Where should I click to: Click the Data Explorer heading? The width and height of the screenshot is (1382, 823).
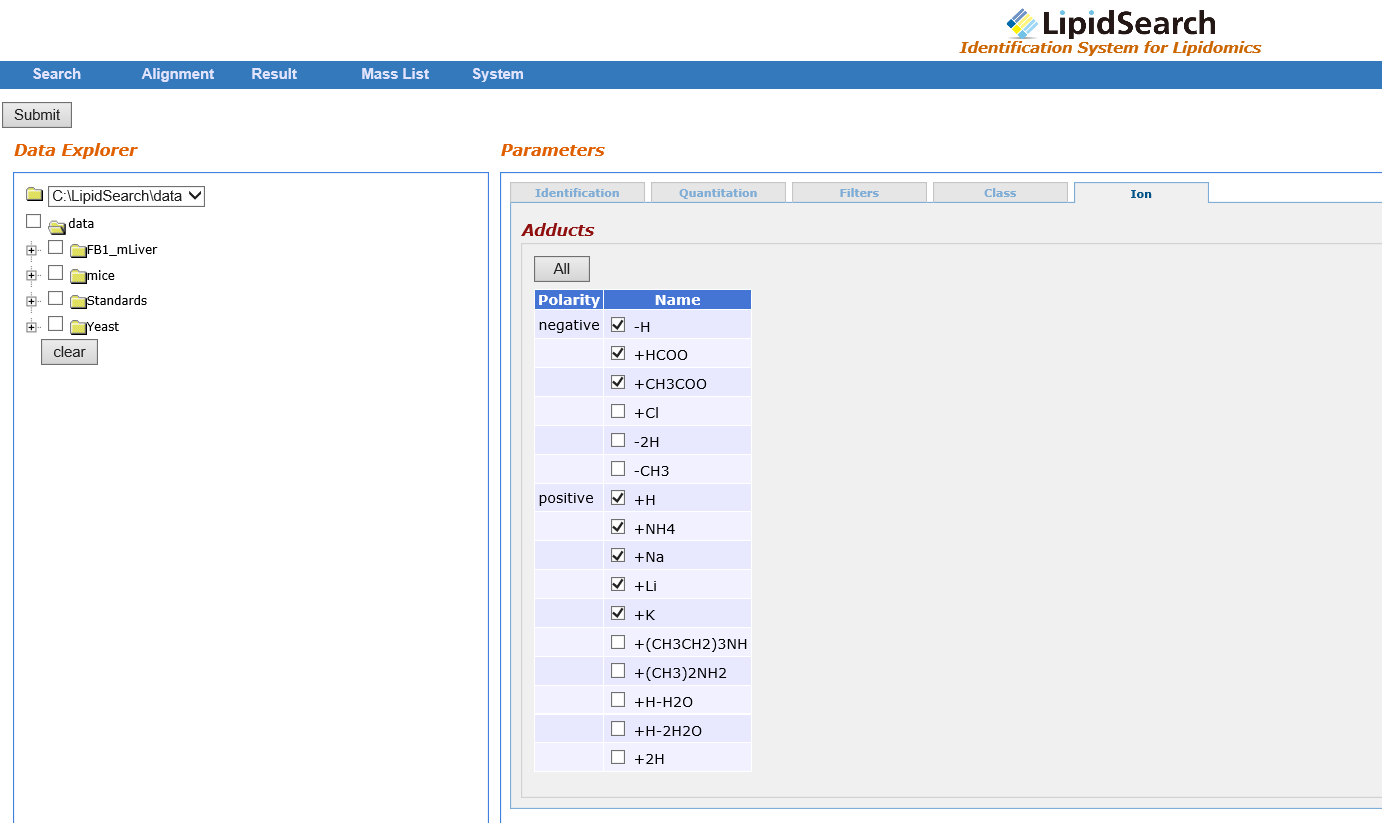[76, 150]
